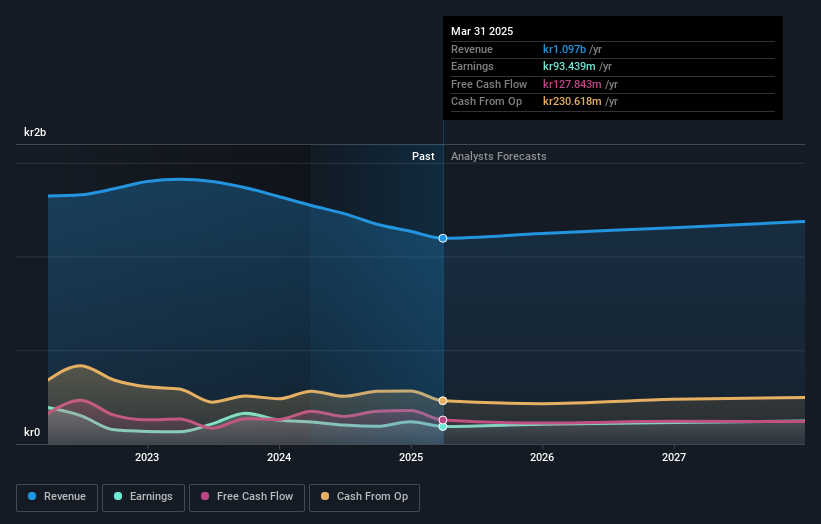Click the kr93.439m earnings value
This screenshot has height=524, width=821.
569,66
